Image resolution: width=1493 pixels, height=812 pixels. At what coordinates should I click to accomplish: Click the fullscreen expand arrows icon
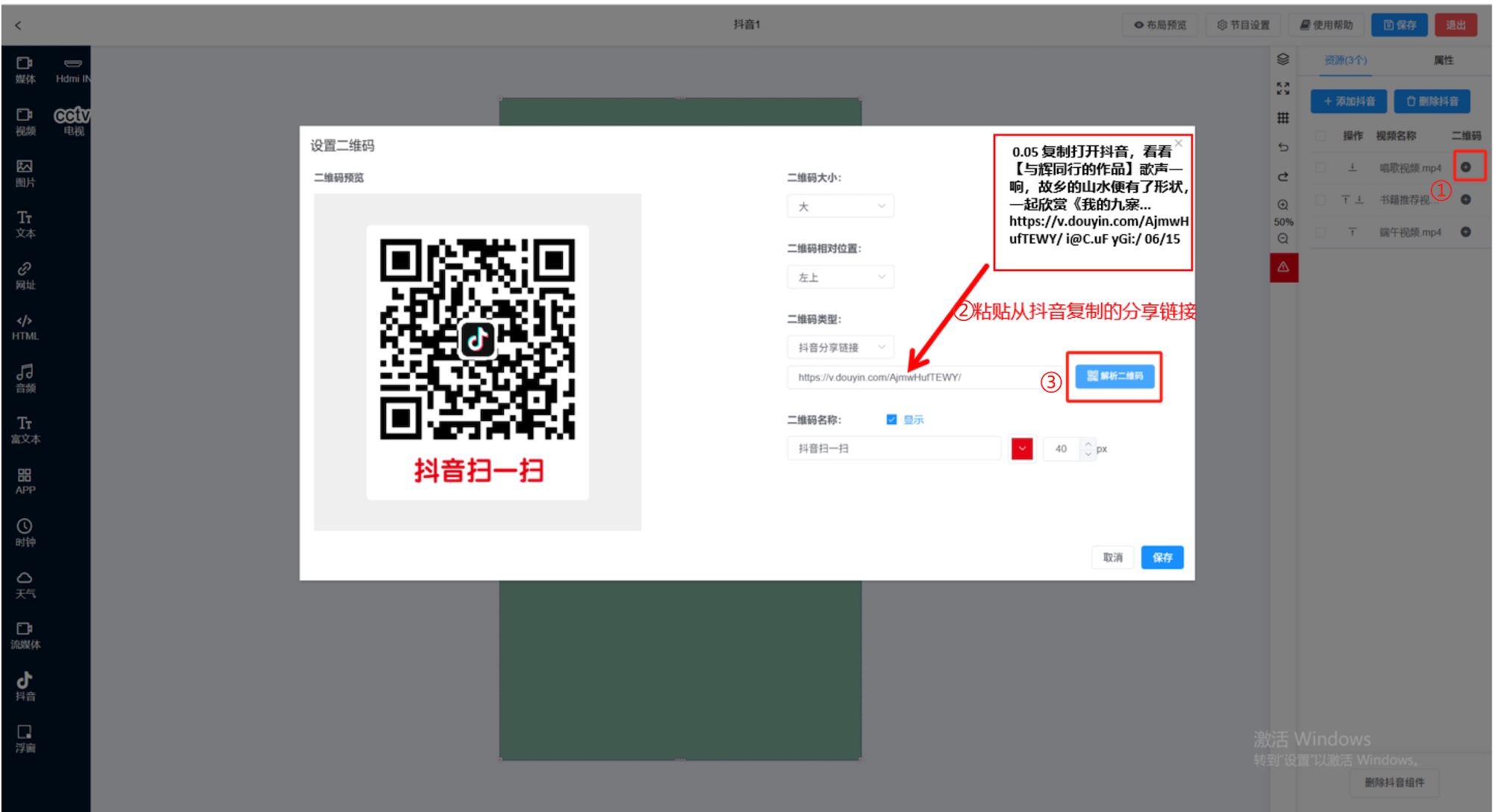pos(1283,89)
